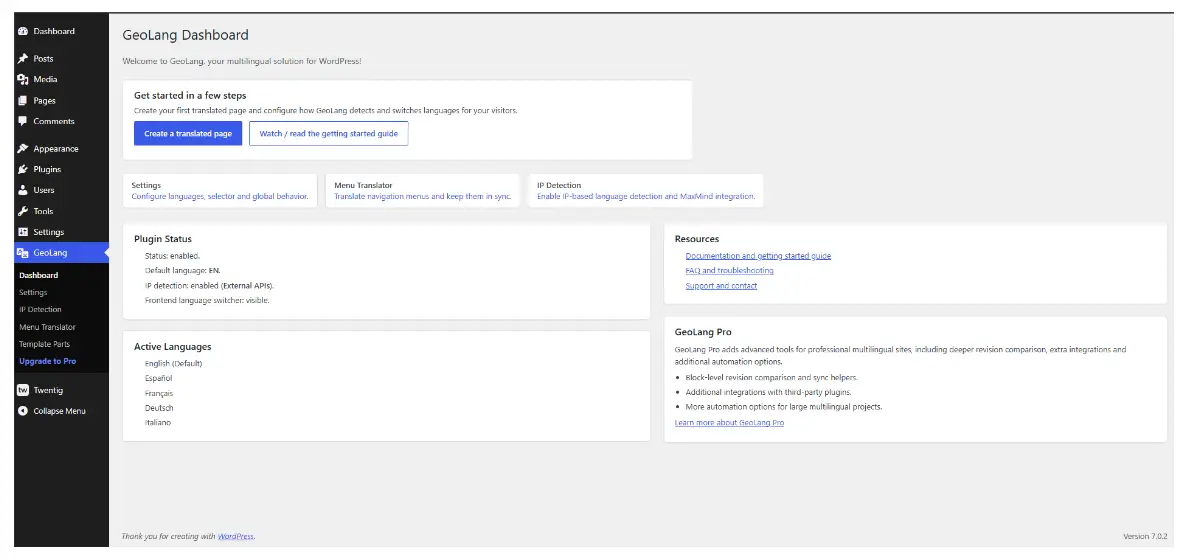Open the Upgrade to Pro submenu link
Viewport: 1200px width, 560px height.
click(x=47, y=361)
